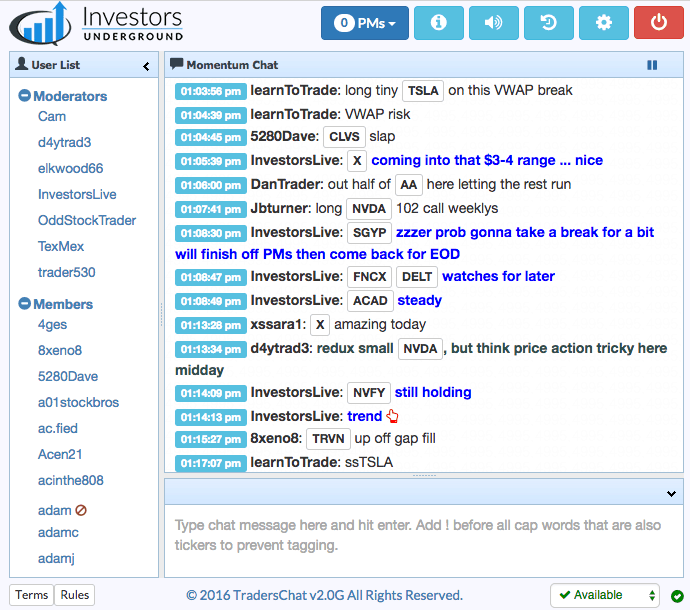Pause the Momentum Chat feed

tap(652, 65)
